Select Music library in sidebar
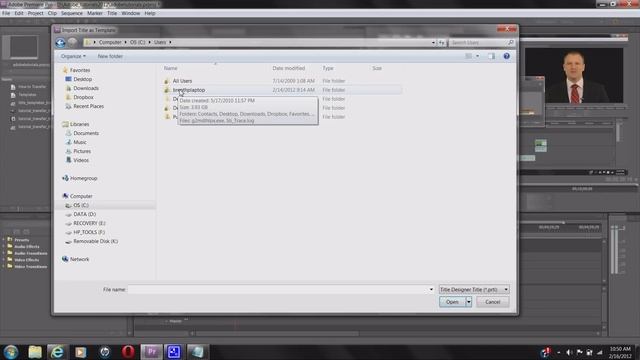This screenshot has width=640, height=360. point(80,142)
